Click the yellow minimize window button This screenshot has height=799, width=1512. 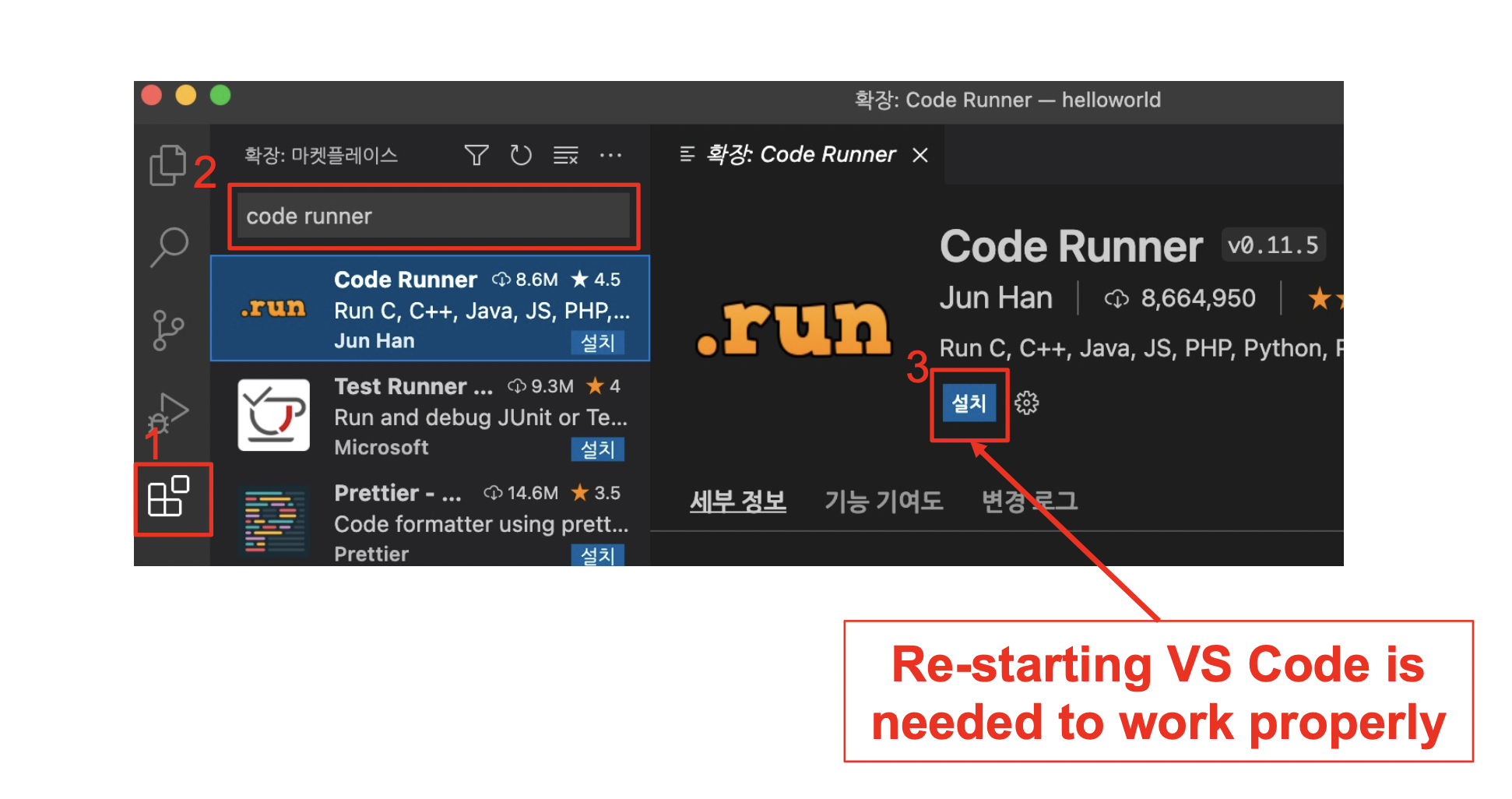click(x=186, y=95)
